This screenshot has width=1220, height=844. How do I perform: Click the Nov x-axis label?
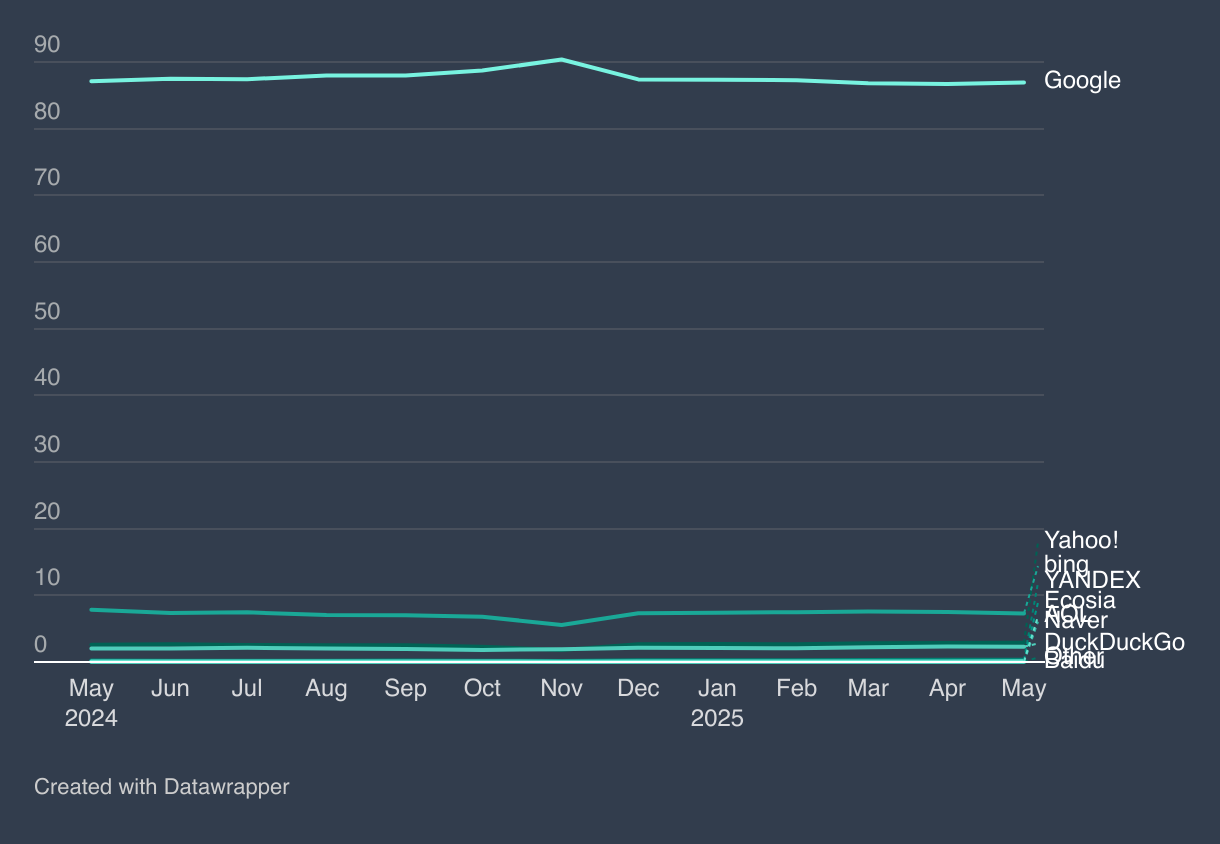(x=561, y=689)
